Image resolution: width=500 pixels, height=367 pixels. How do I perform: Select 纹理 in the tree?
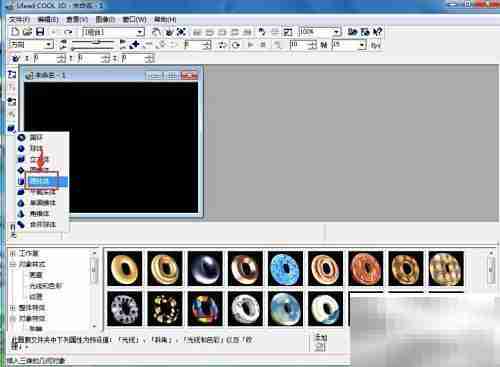[x=36, y=296]
